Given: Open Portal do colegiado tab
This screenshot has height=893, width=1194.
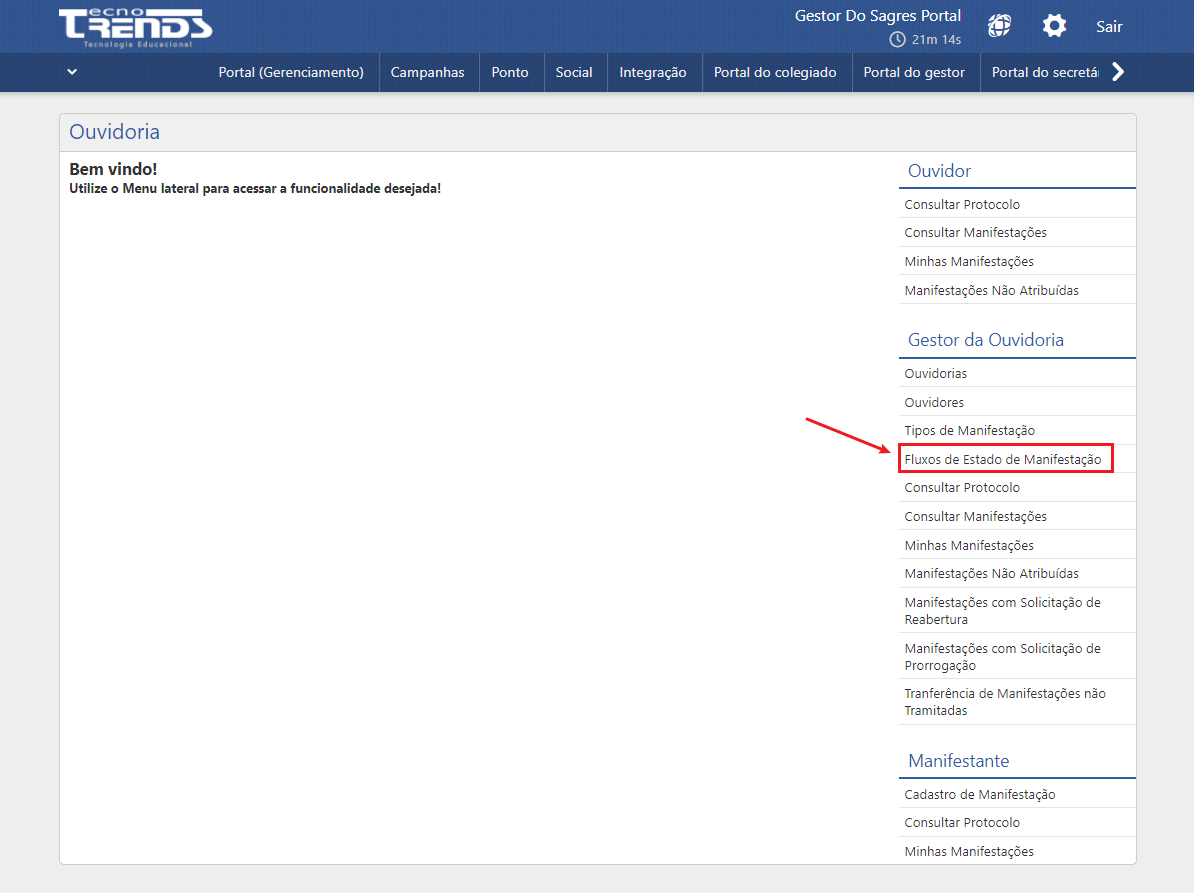Looking at the screenshot, I should pos(775,72).
